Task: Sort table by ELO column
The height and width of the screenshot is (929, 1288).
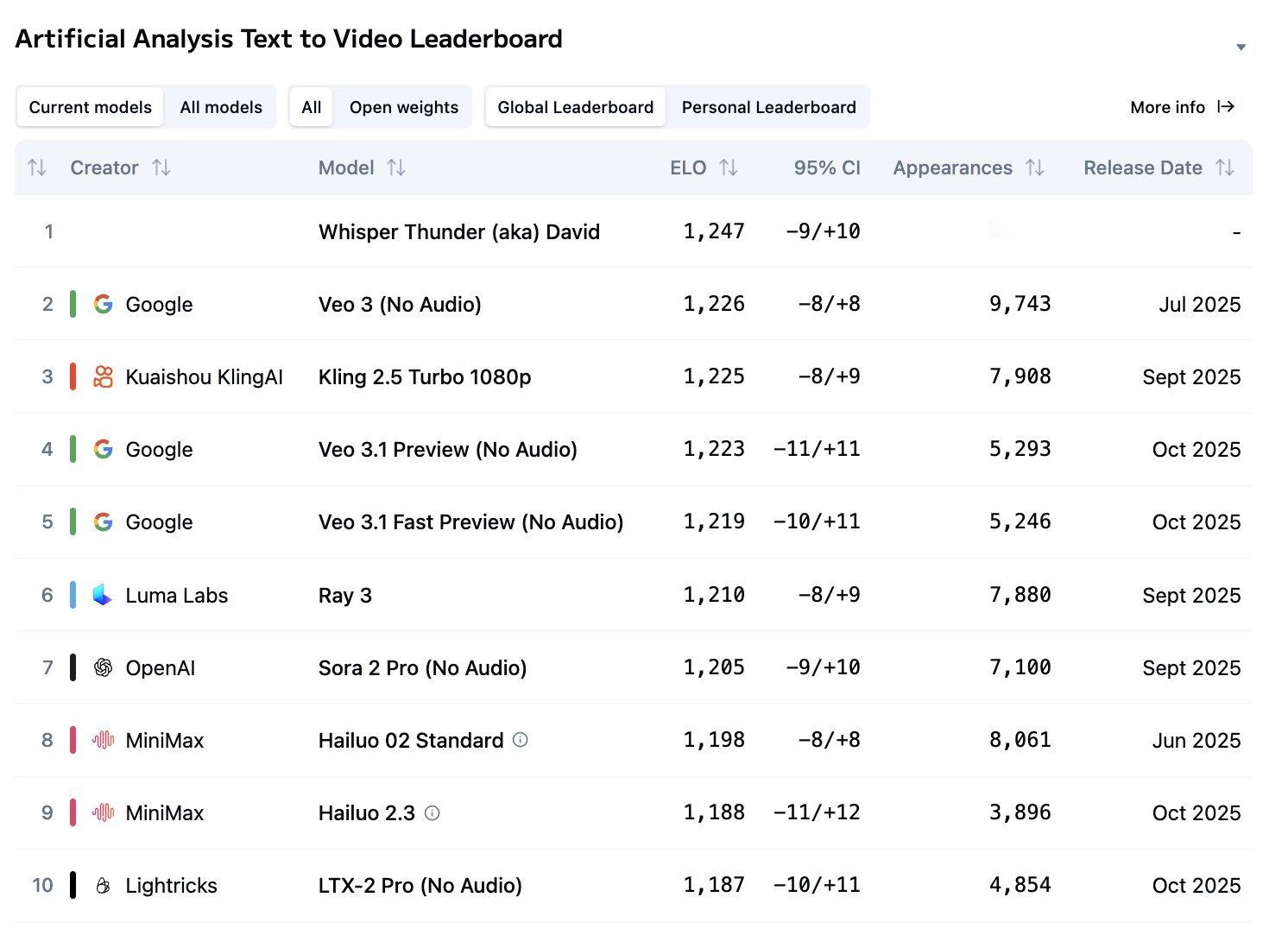Action: (729, 167)
